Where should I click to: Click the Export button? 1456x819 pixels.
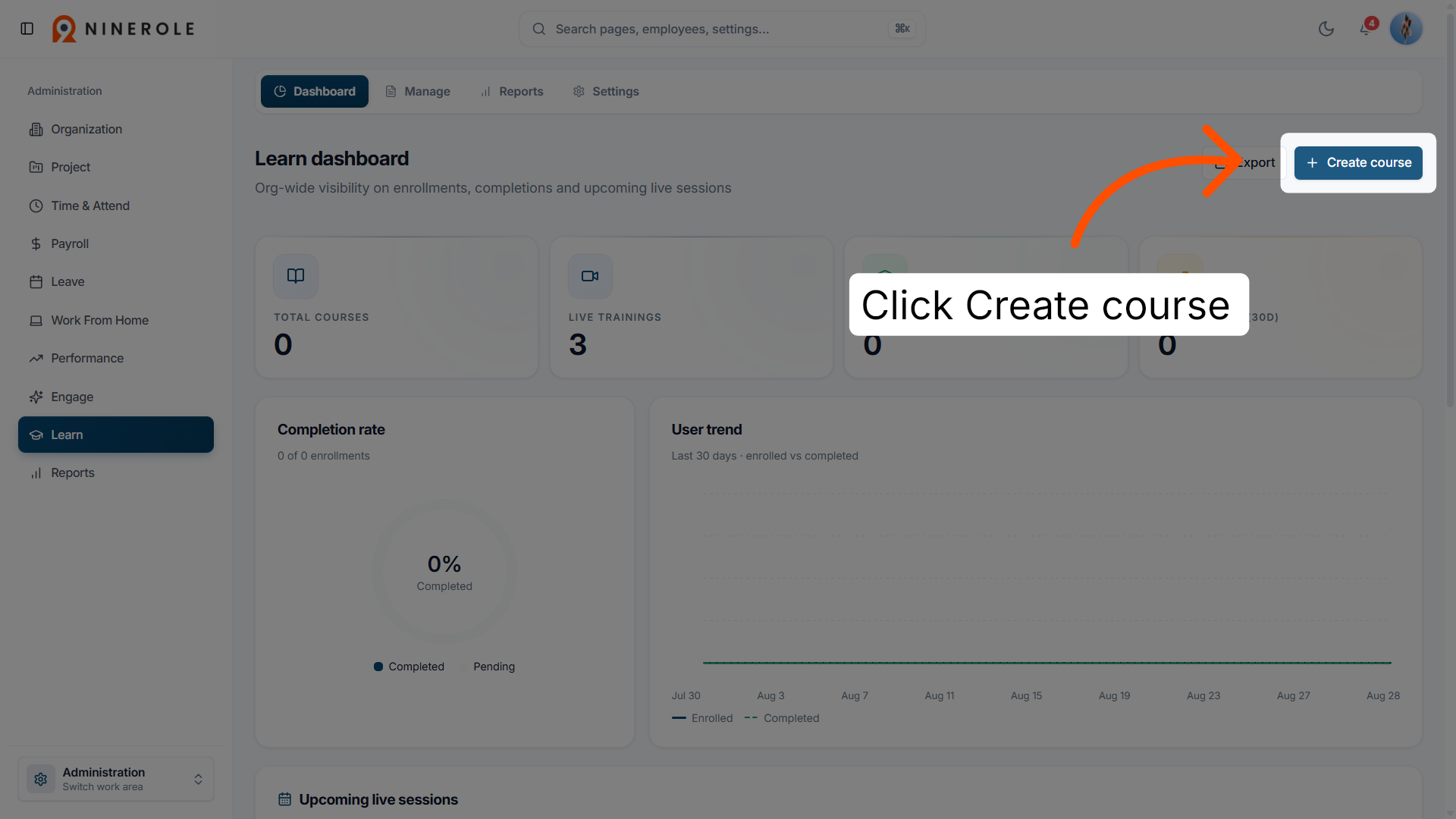pyautogui.click(x=1244, y=163)
